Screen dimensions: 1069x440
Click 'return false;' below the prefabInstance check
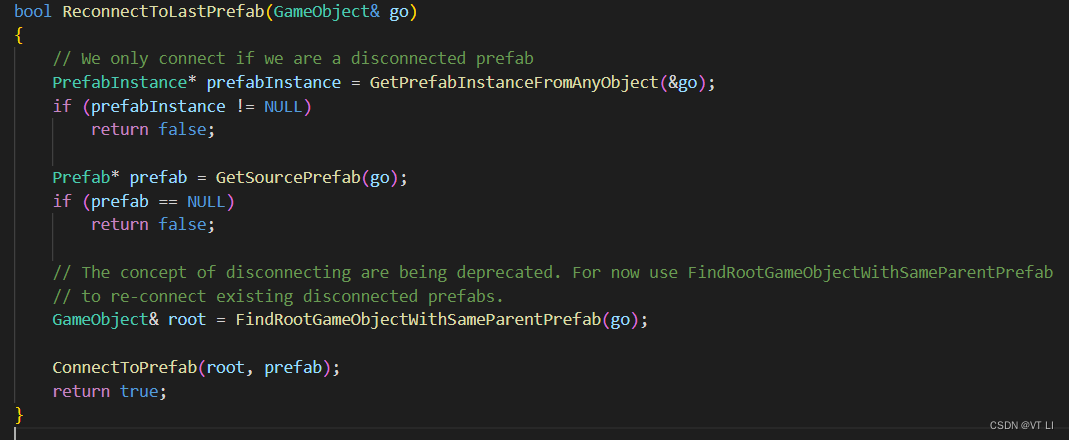[153, 130]
